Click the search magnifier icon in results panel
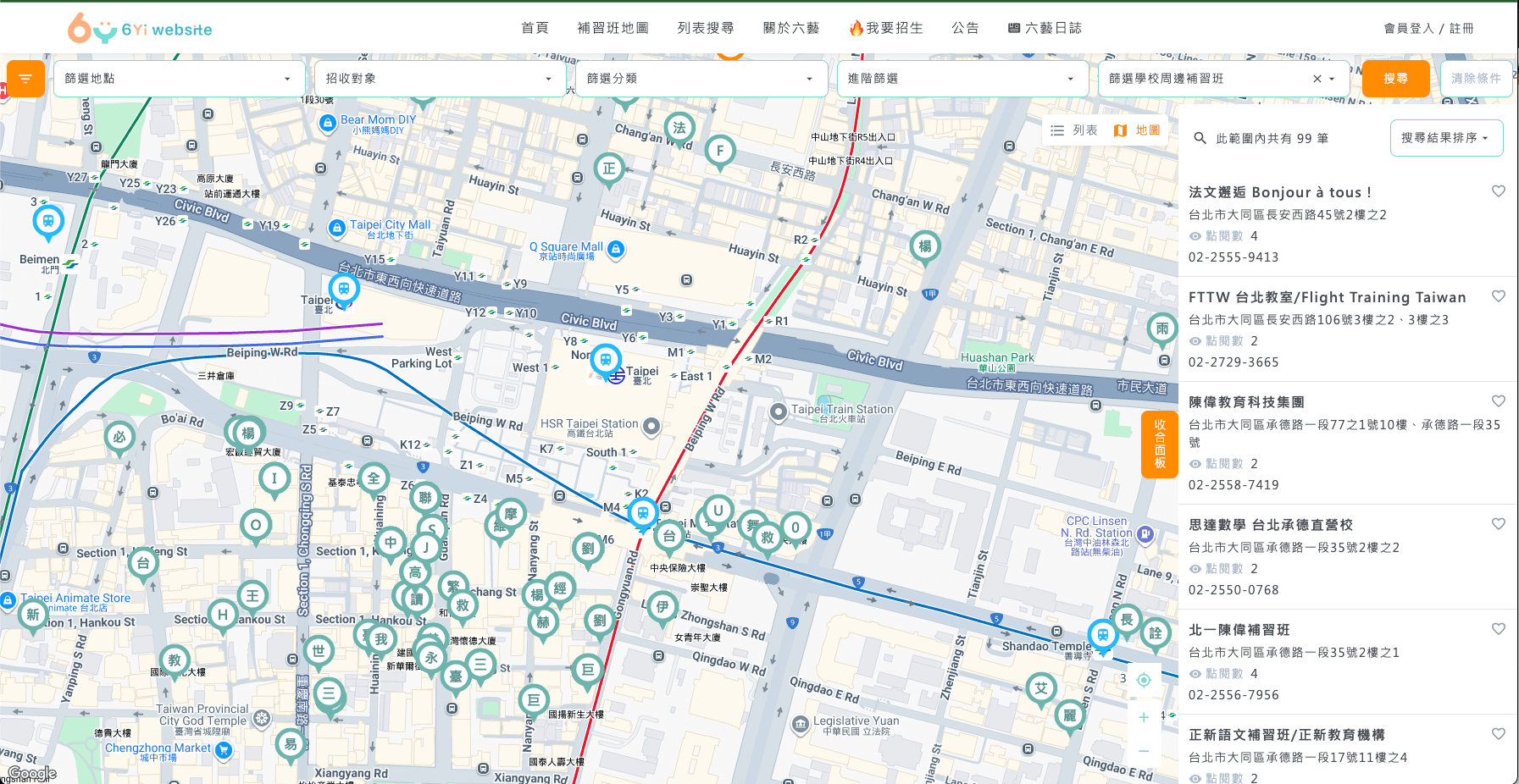Viewport: 1519px width, 784px height. pyautogui.click(x=1200, y=138)
